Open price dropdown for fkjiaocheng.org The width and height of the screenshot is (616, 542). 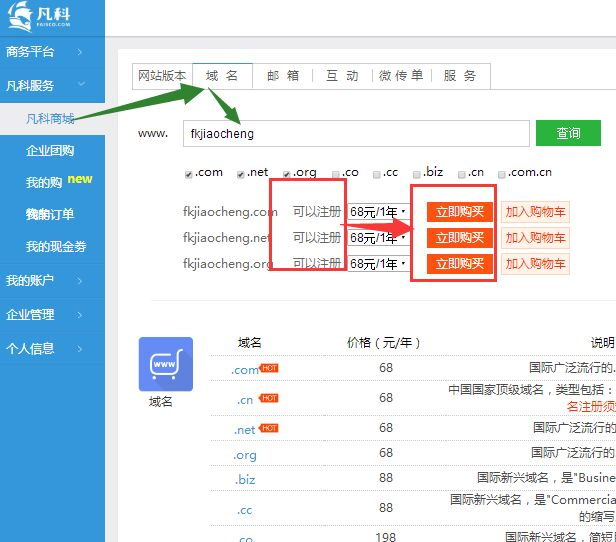click(378, 264)
